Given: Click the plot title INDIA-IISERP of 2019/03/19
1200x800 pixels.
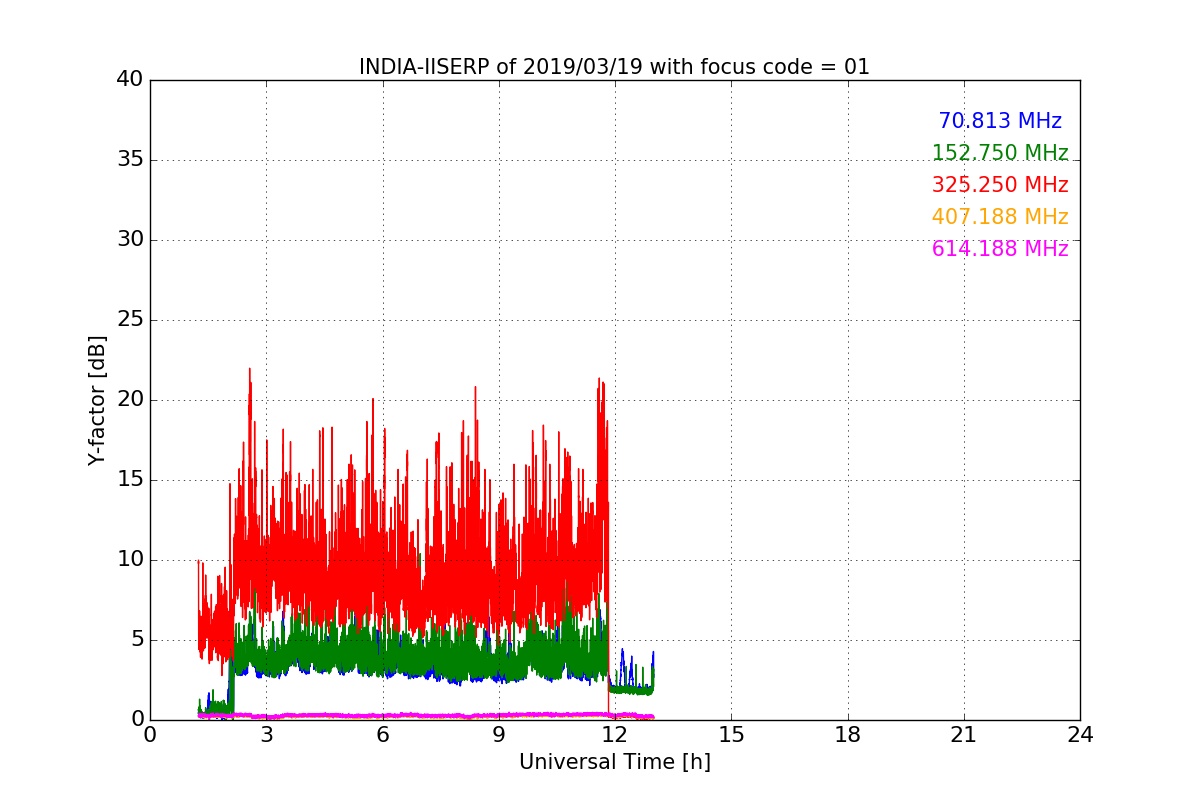Looking at the screenshot, I should 614,67.
